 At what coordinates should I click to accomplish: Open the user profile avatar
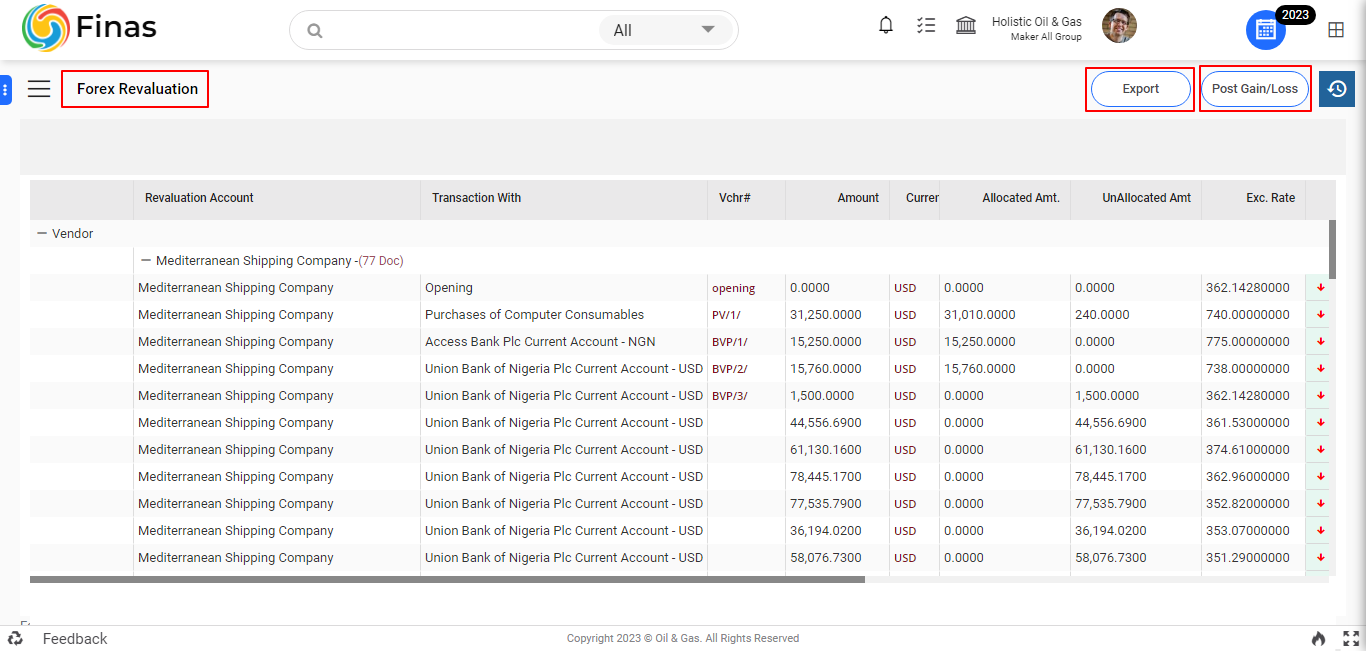click(1119, 26)
